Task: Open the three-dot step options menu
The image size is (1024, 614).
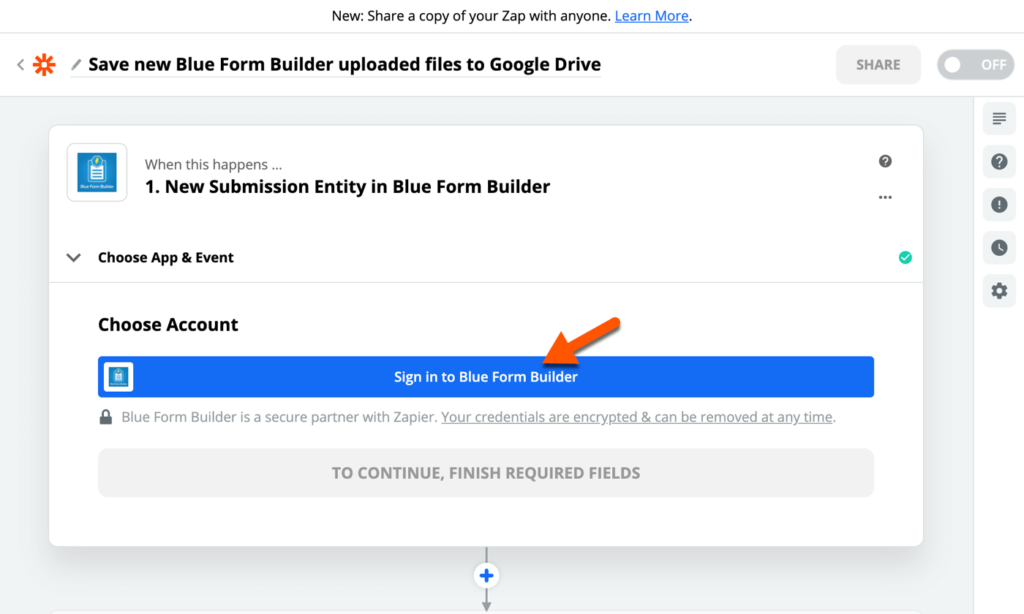Action: tap(885, 197)
